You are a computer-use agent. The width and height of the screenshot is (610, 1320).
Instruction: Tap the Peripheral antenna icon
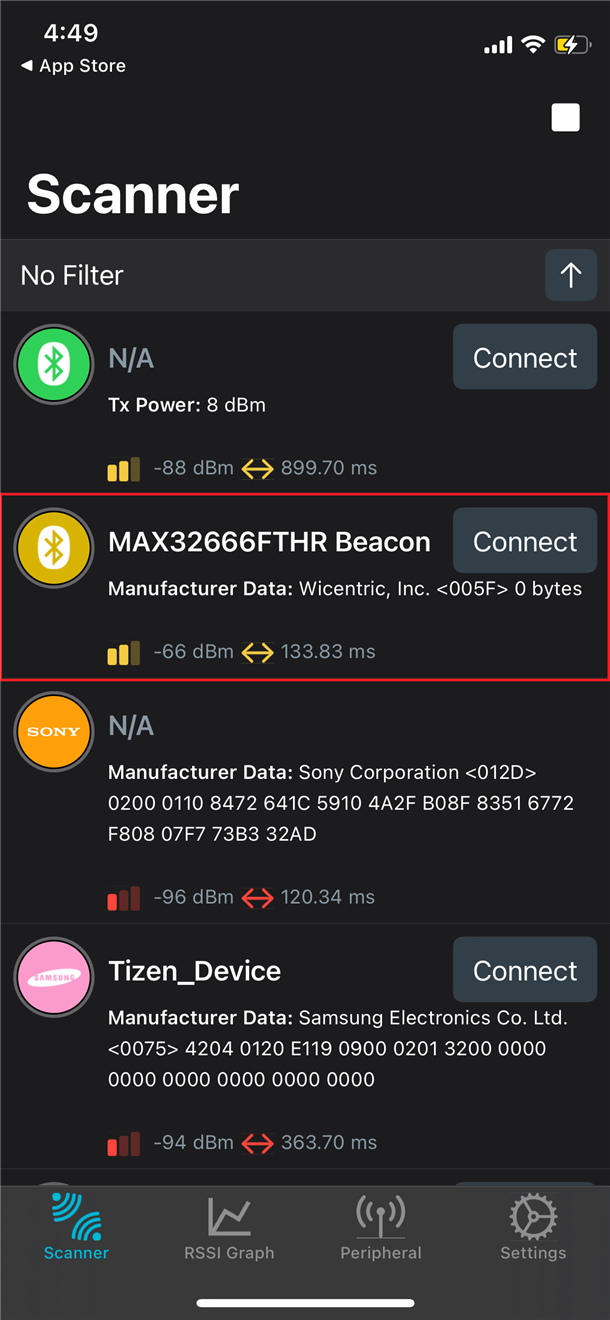(381, 1217)
